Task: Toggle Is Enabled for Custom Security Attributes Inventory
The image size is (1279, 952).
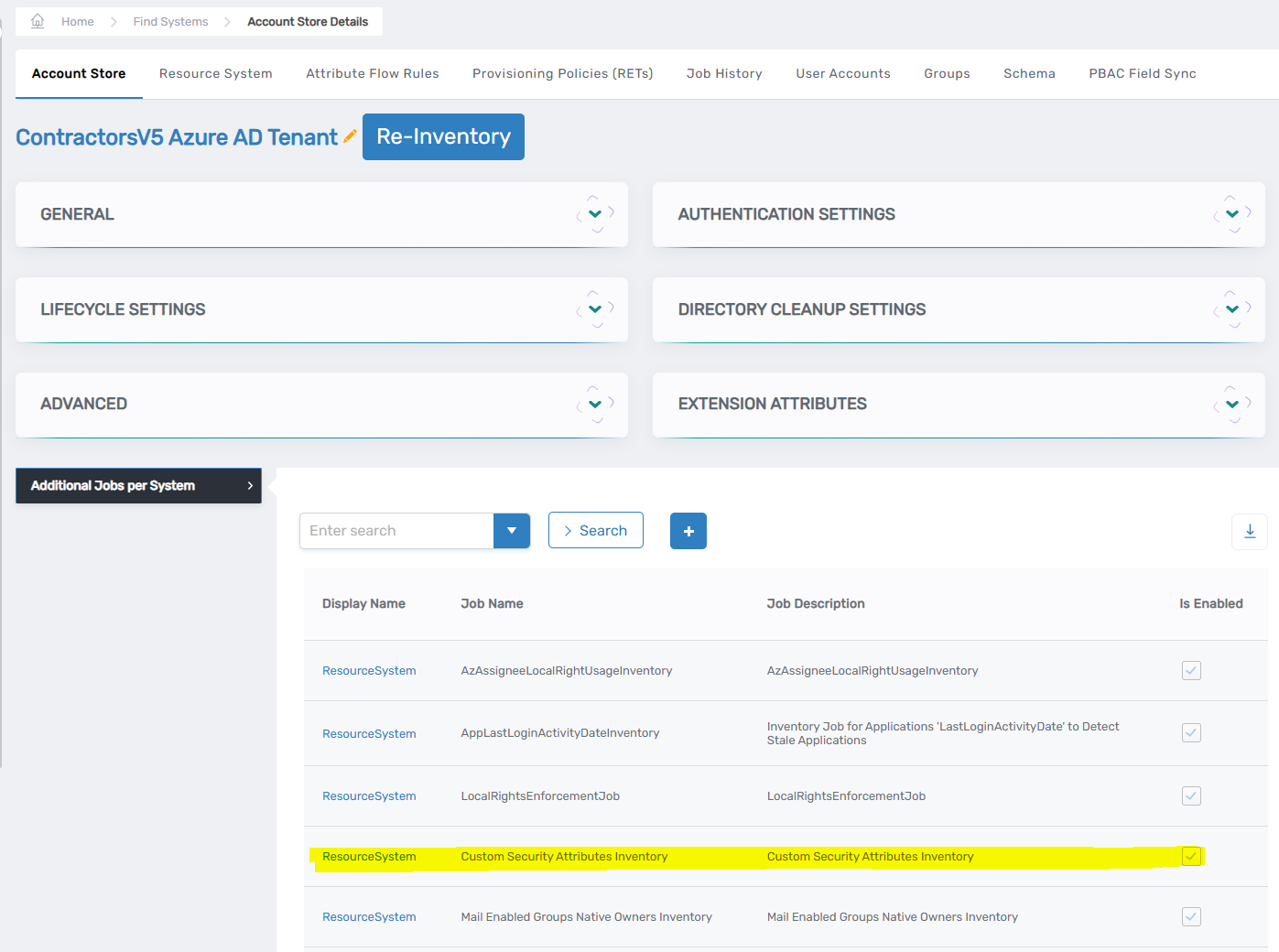Action: [1190, 856]
